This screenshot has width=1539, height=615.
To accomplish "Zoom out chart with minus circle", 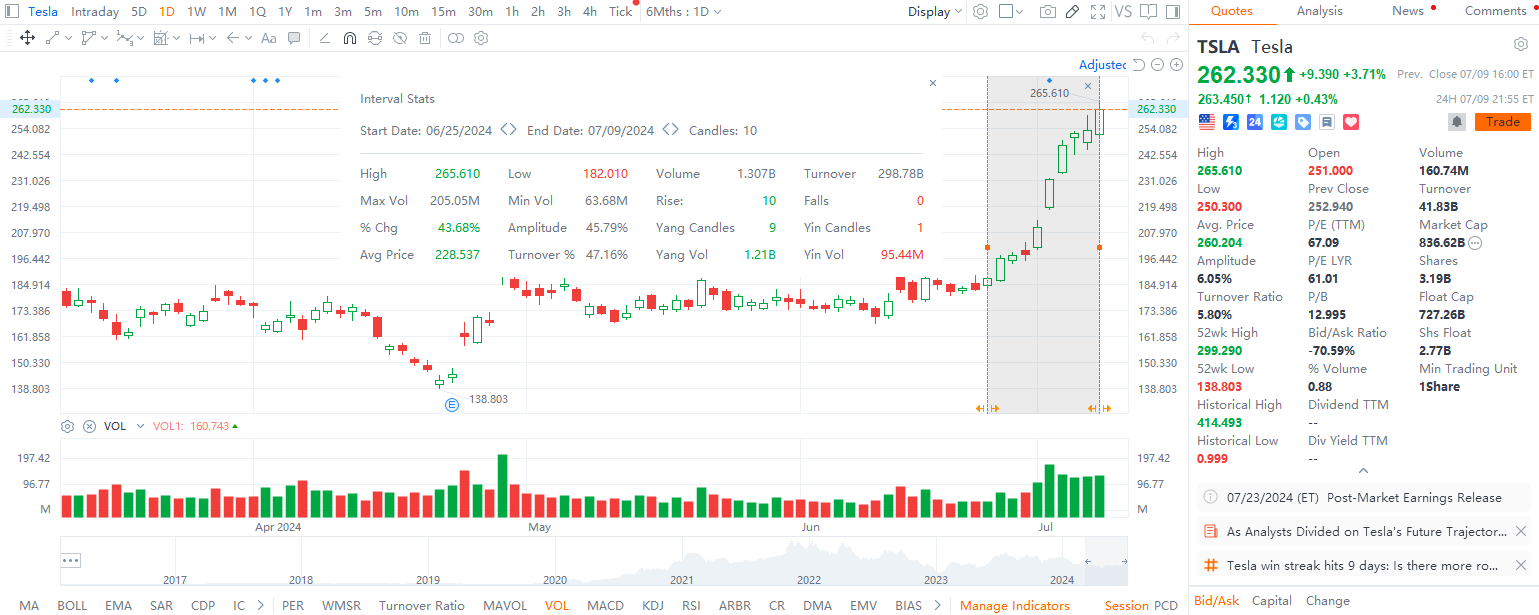I will [1157, 64].
